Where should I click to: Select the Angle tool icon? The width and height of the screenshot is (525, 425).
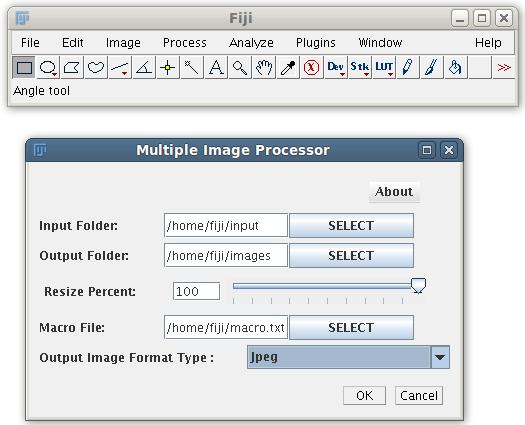(x=144, y=67)
